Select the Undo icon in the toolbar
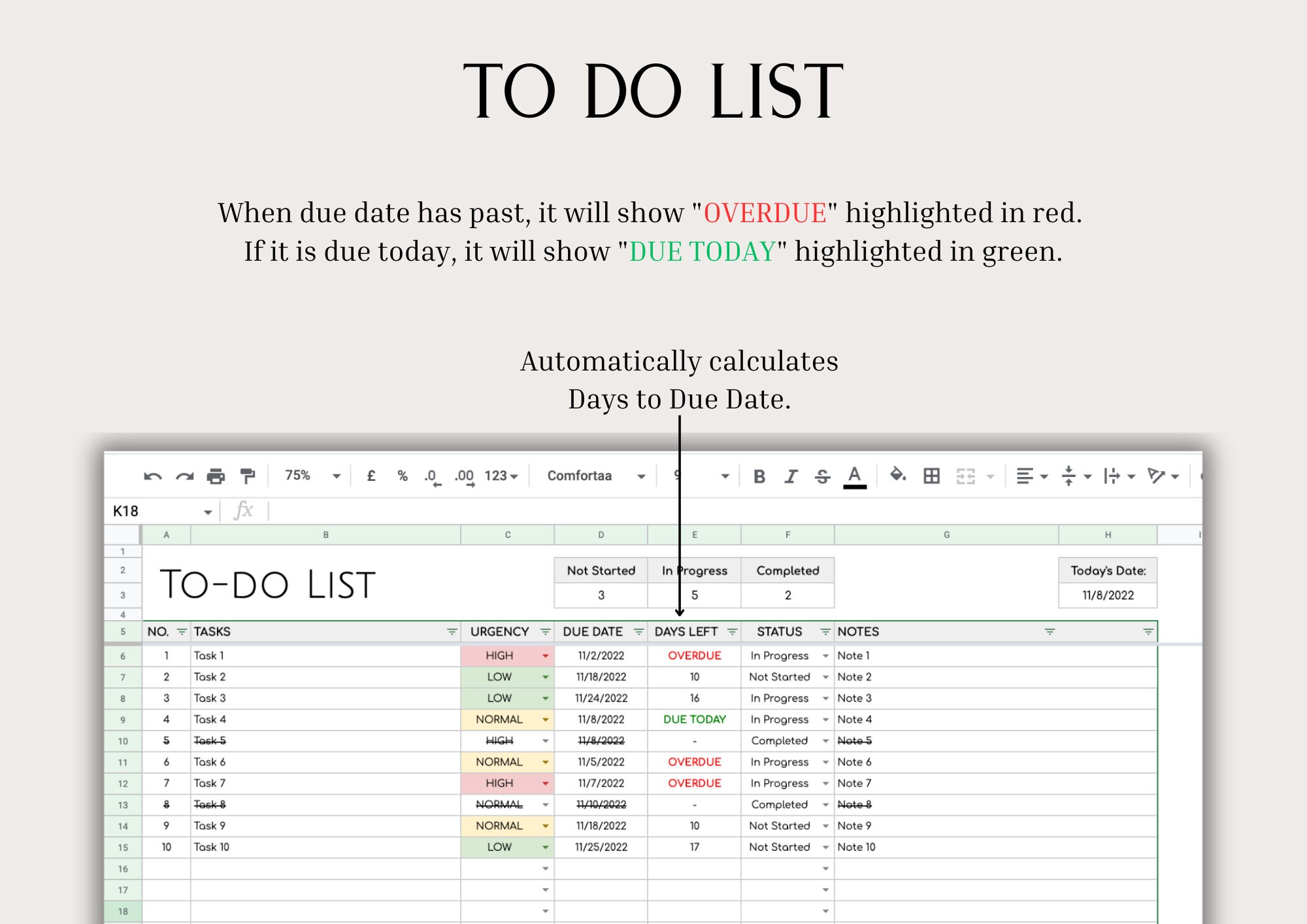Image resolution: width=1307 pixels, height=924 pixels. tap(153, 476)
